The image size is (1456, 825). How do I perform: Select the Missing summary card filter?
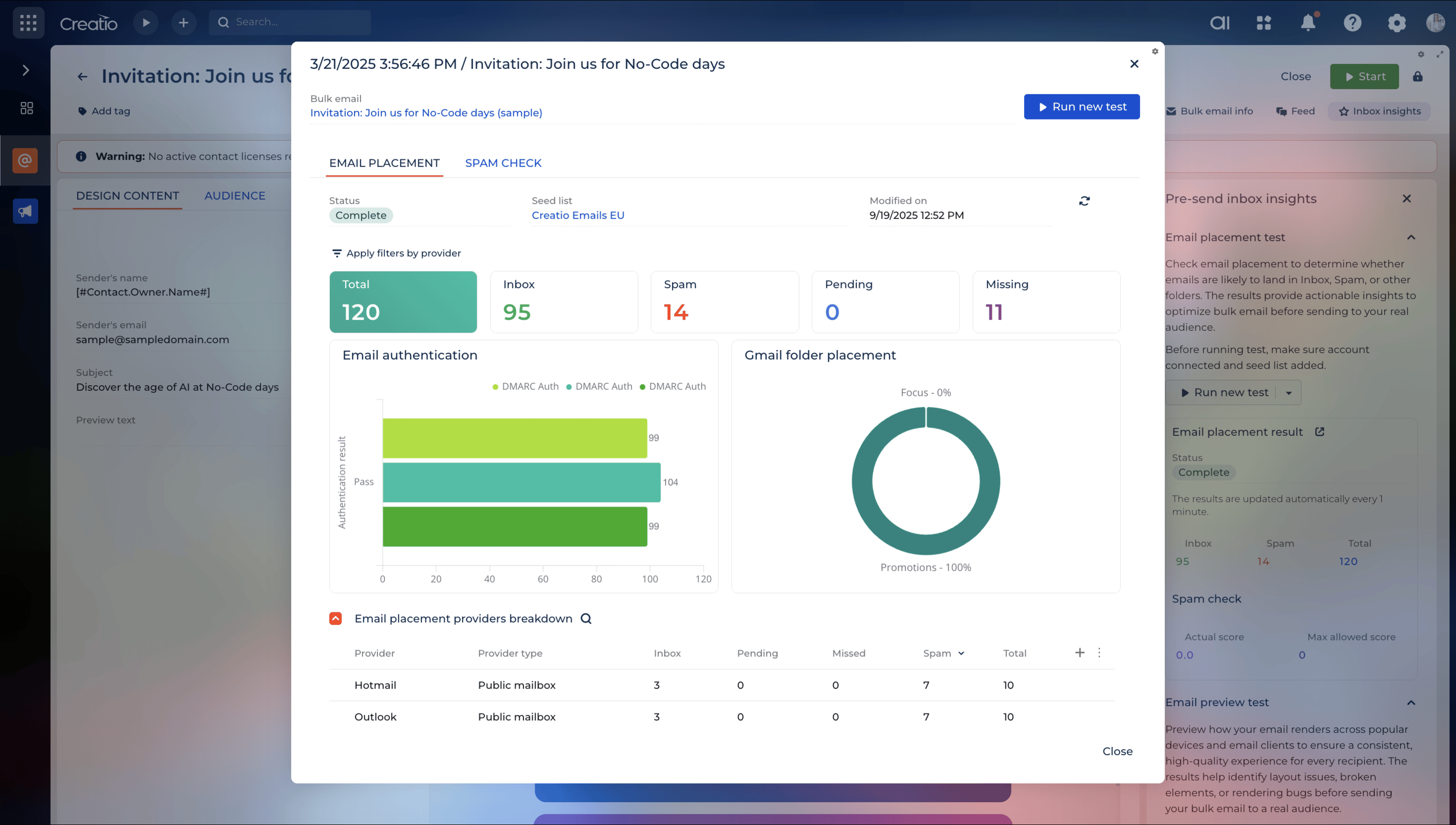click(x=1046, y=301)
